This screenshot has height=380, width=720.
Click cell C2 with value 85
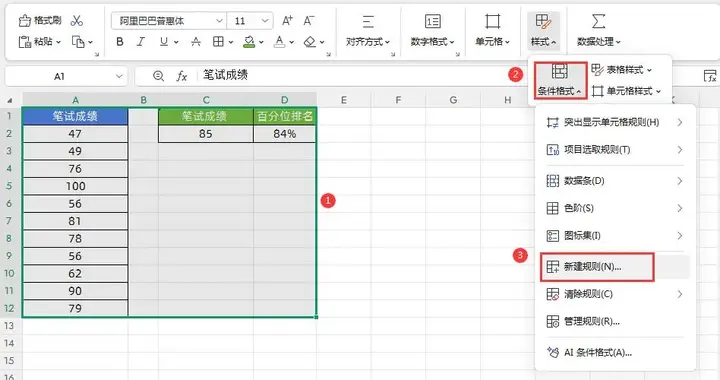click(206, 134)
